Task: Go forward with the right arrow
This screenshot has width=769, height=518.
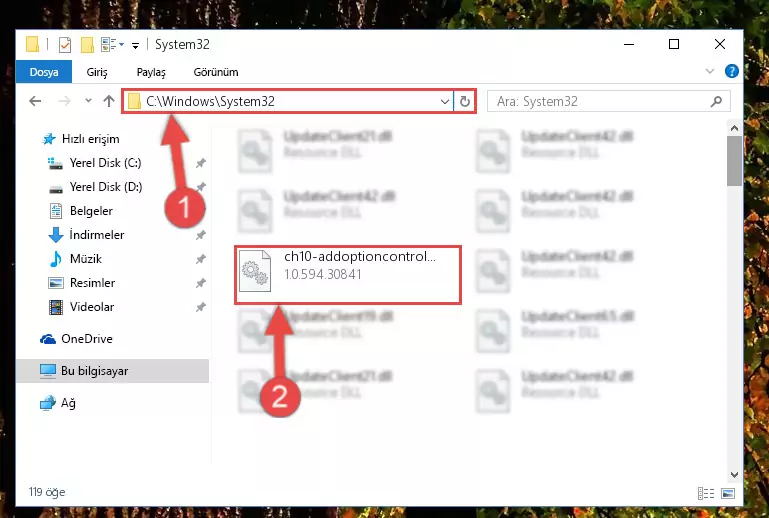Action: click(64, 102)
